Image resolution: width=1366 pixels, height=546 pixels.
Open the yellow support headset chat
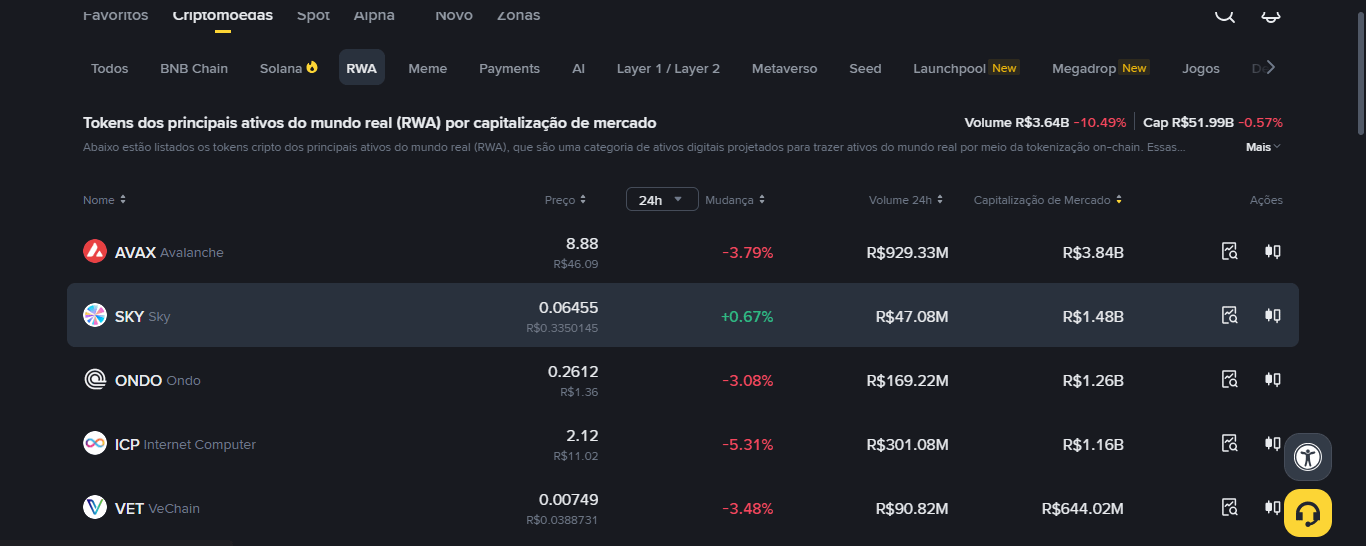pos(1308,513)
